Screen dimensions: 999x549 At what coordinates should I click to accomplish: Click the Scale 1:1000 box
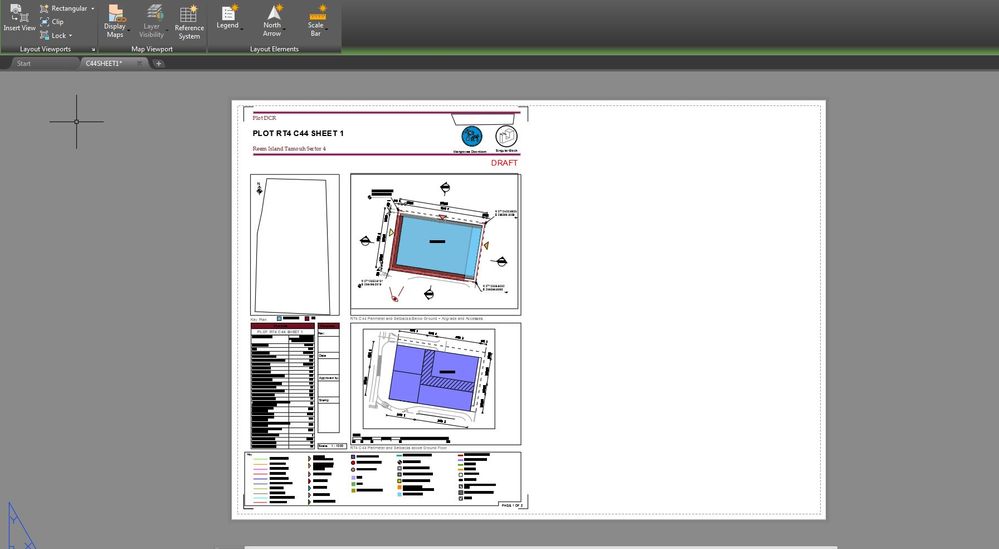coord(331,446)
